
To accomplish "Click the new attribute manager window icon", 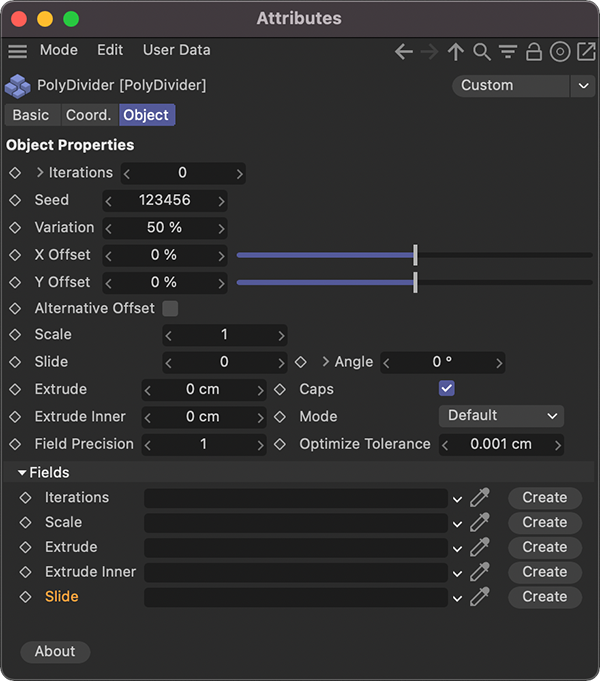I will pyautogui.click(x=585, y=51).
